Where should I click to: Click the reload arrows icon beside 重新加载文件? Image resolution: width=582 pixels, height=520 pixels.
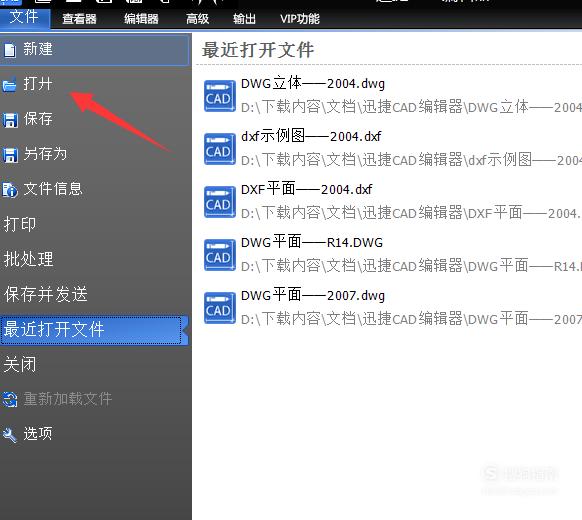tap(10, 399)
